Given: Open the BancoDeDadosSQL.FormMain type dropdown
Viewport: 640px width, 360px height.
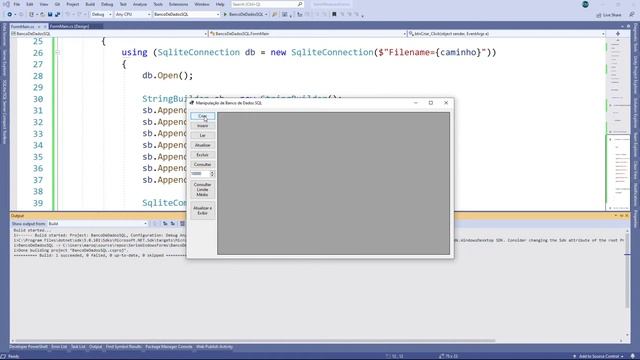Looking at the screenshot, I should tap(307, 34).
